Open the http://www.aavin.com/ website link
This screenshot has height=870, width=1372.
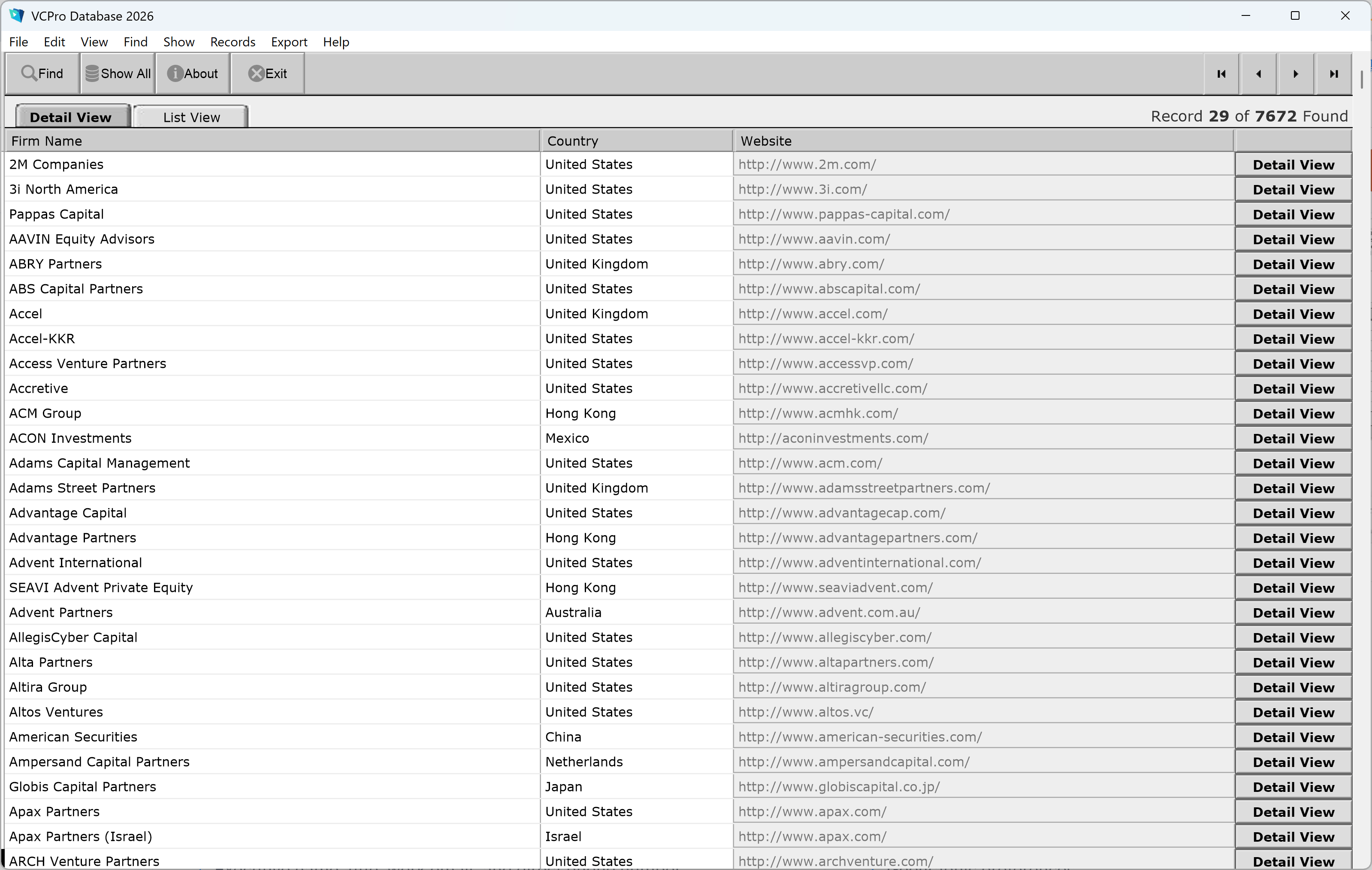814,239
